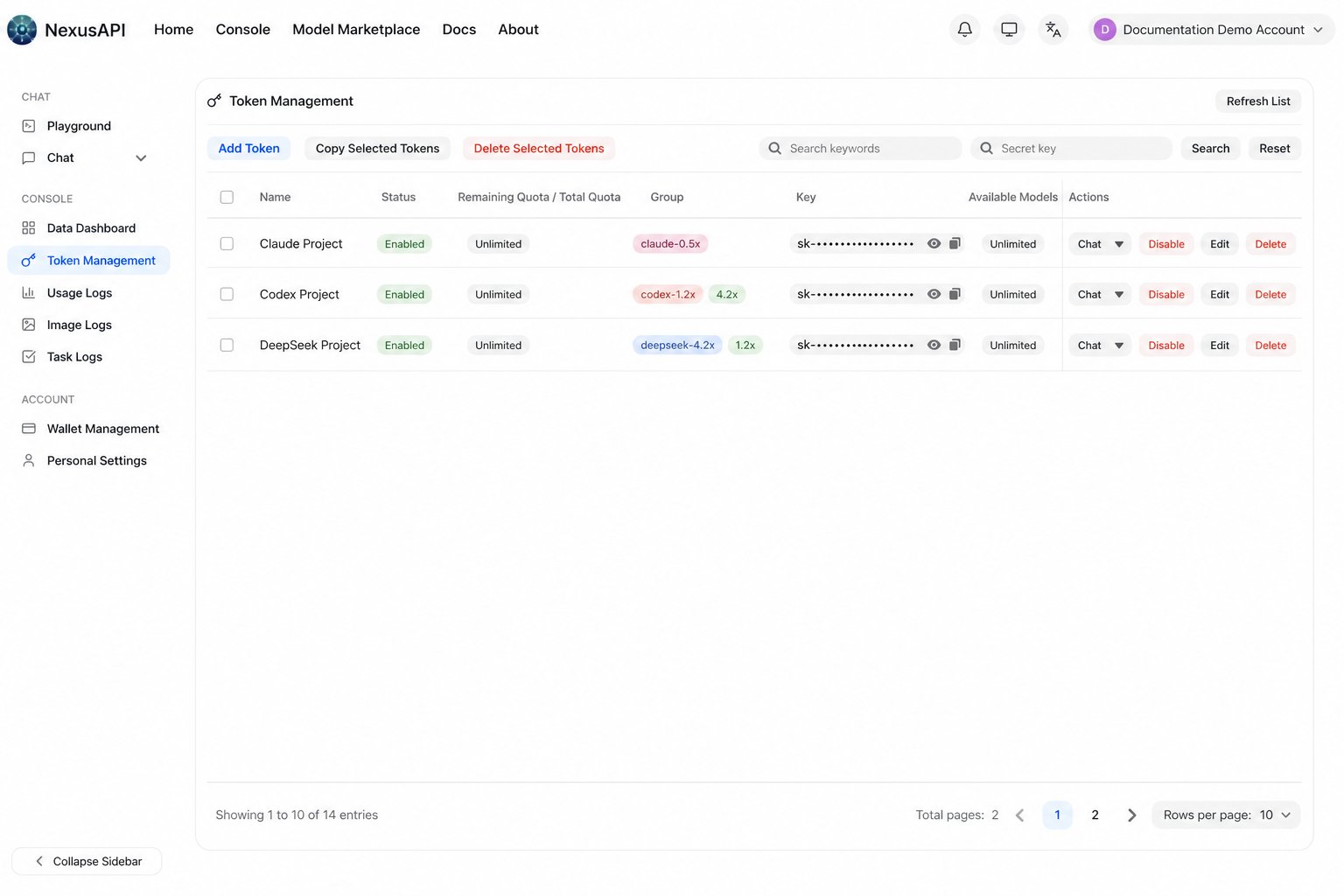Click the Data Dashboard grid icon

(x=29, y=228)
